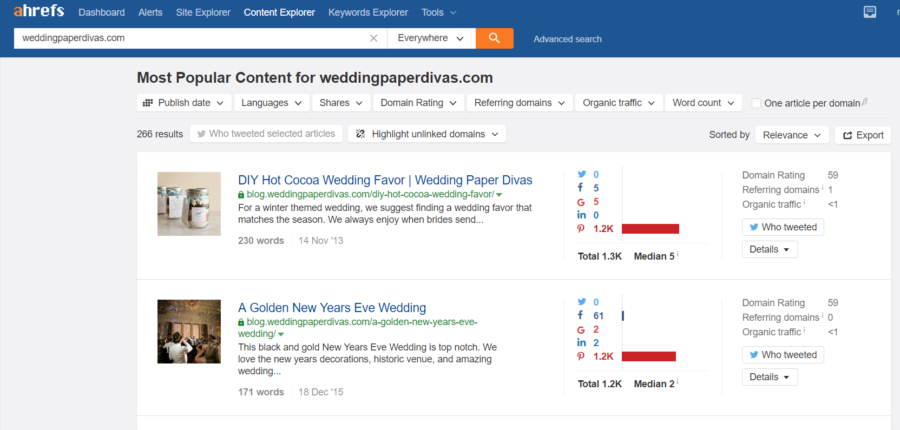Screen dimensions: 900x430
Task: Select Content Explorer in navigation
Action: (x=280, y=12)
